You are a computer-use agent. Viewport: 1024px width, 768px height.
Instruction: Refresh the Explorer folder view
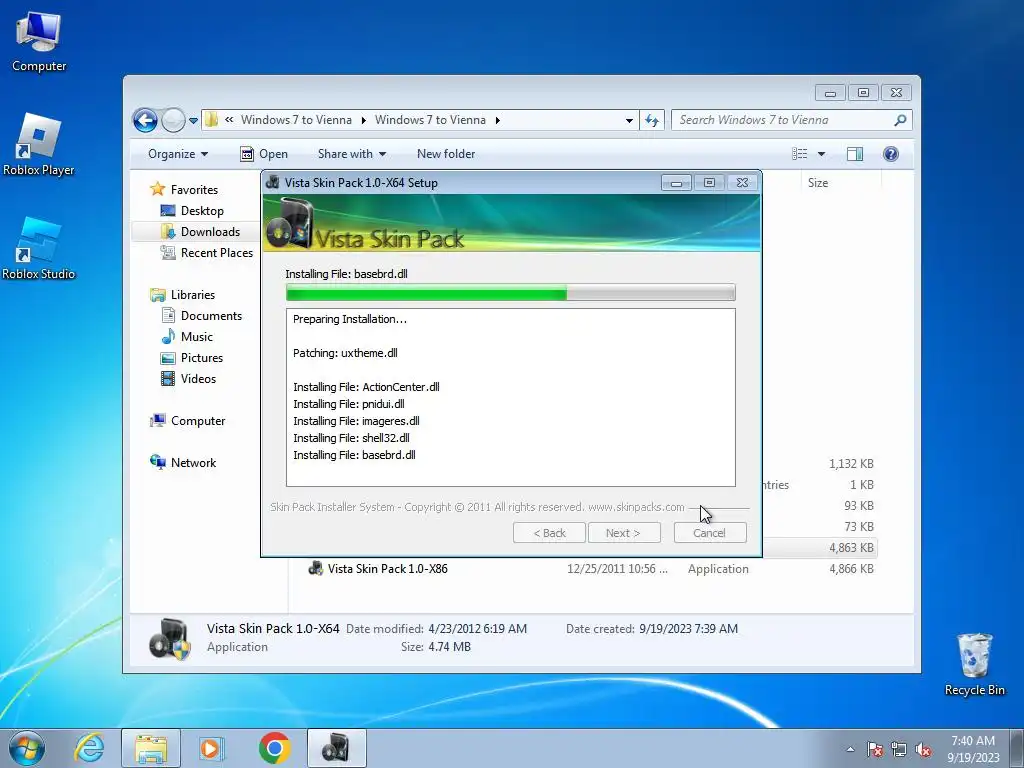pyautogui.click(x=652, y=120)
